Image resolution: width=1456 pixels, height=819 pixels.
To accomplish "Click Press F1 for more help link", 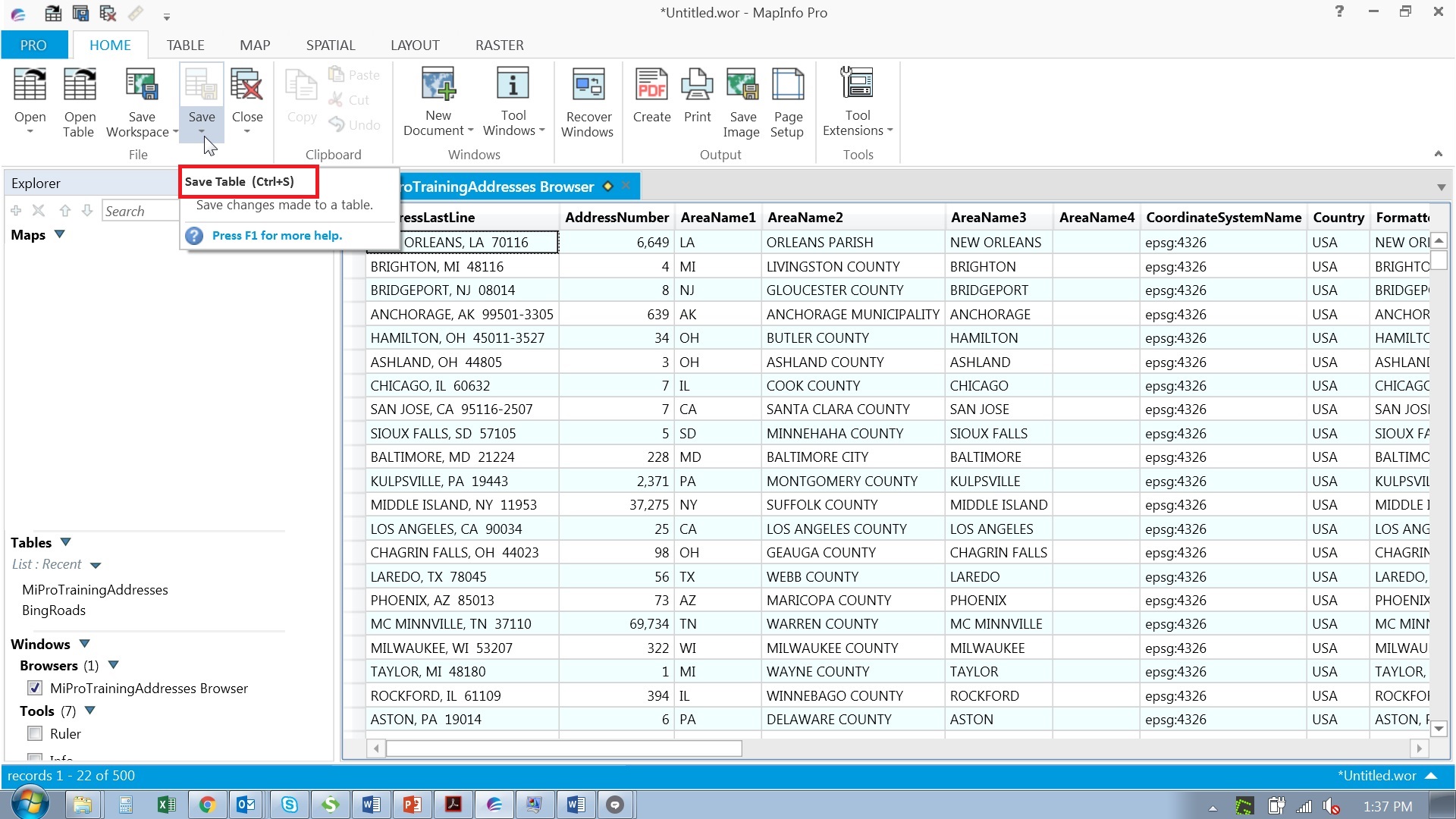I will pyautogui.click(x=278, y=235).
